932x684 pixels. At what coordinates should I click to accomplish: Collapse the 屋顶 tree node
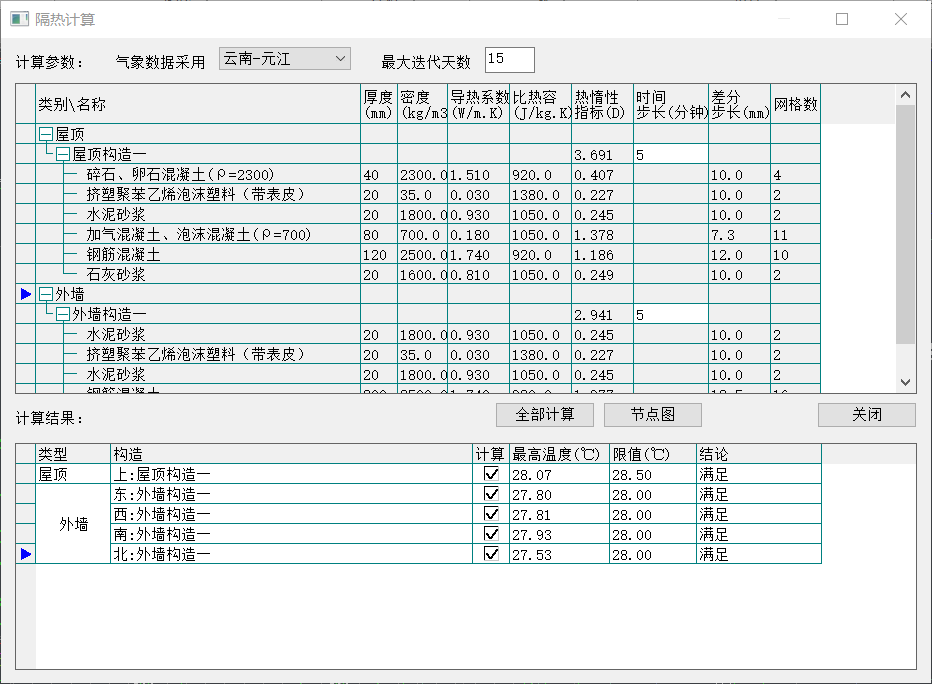point(45,134)
